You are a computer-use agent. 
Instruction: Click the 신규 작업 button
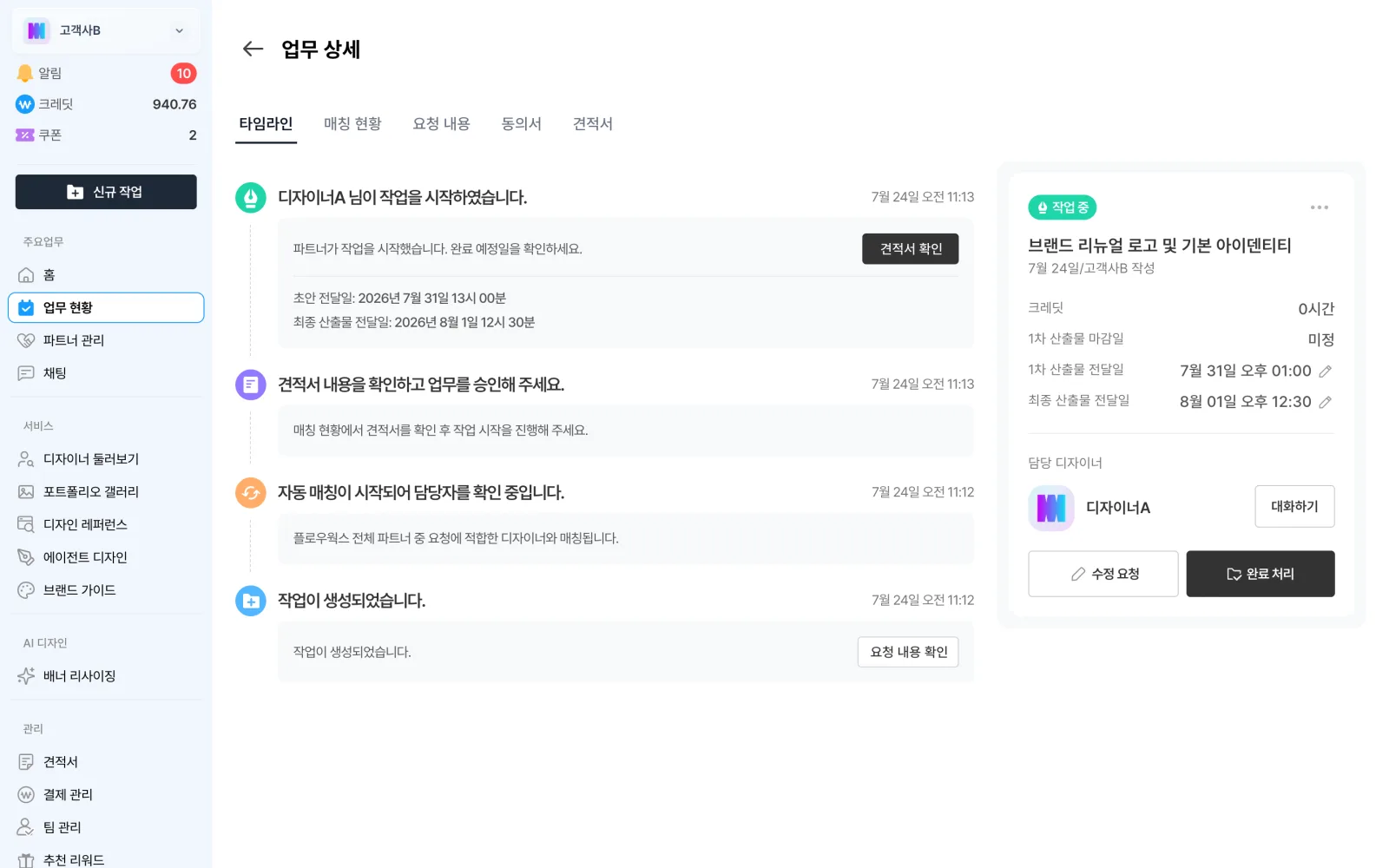[x=106, y=192]
